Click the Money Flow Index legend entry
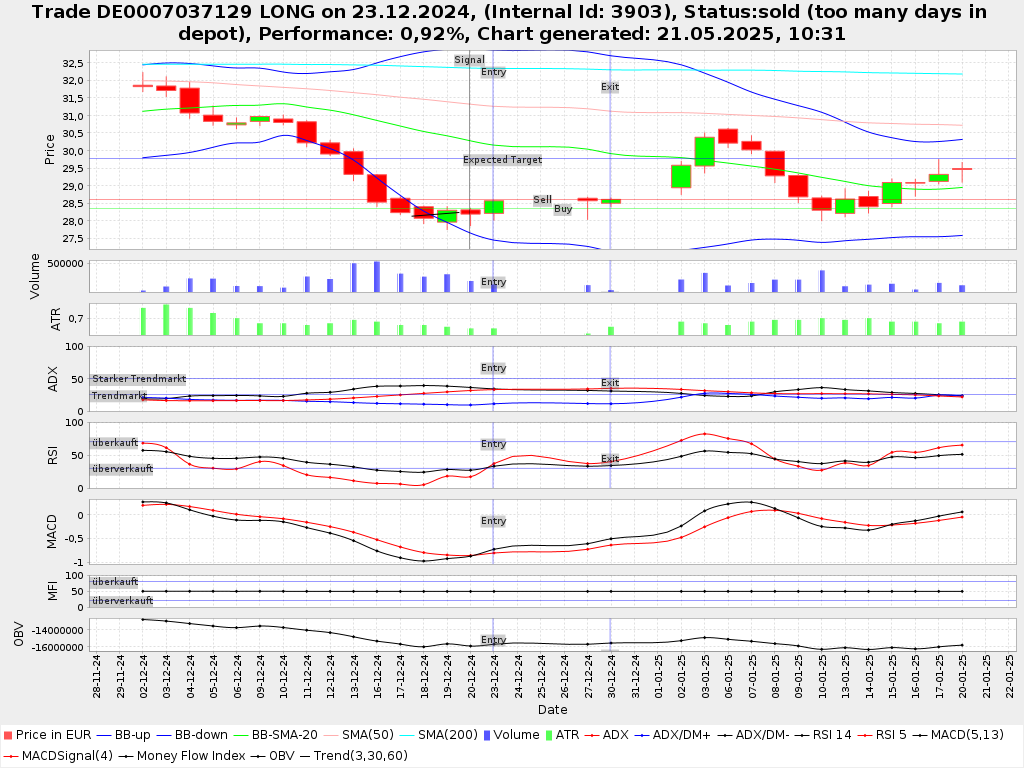 point(191,755)
